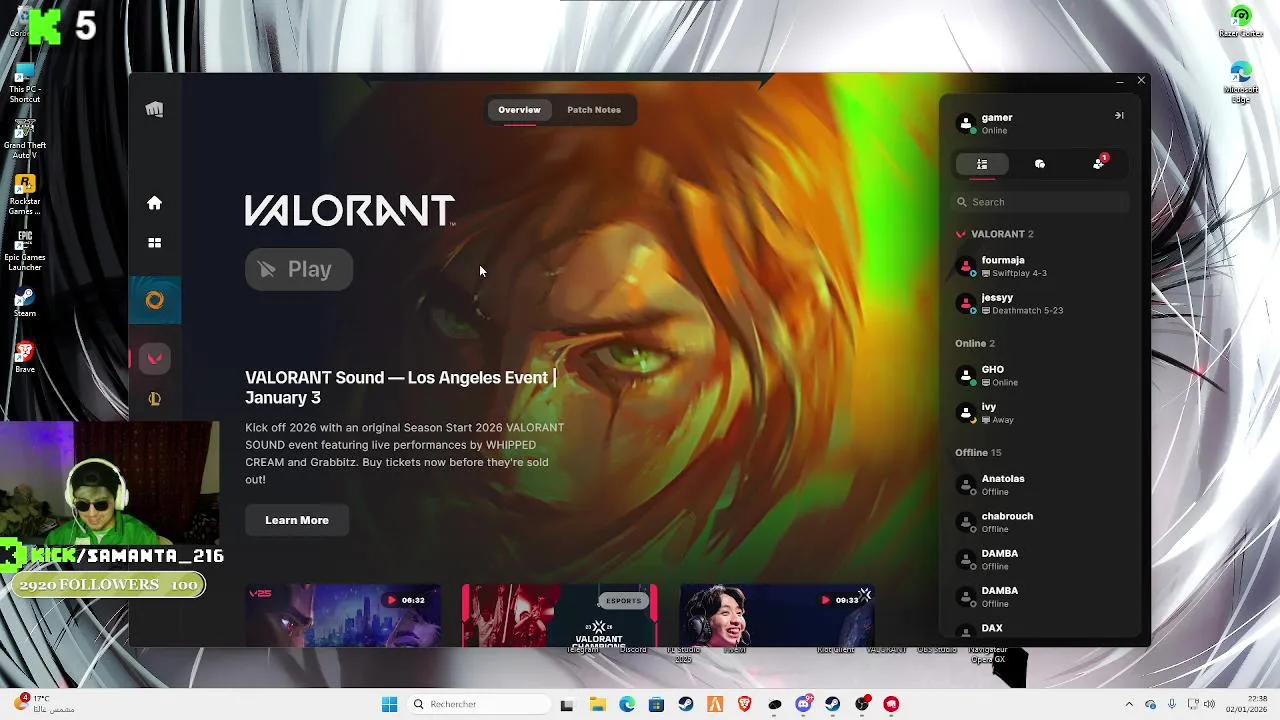Viewport: 1280px width, 720px height.
Task: Select offline friend Anatolas
Action: (1040, 485)
